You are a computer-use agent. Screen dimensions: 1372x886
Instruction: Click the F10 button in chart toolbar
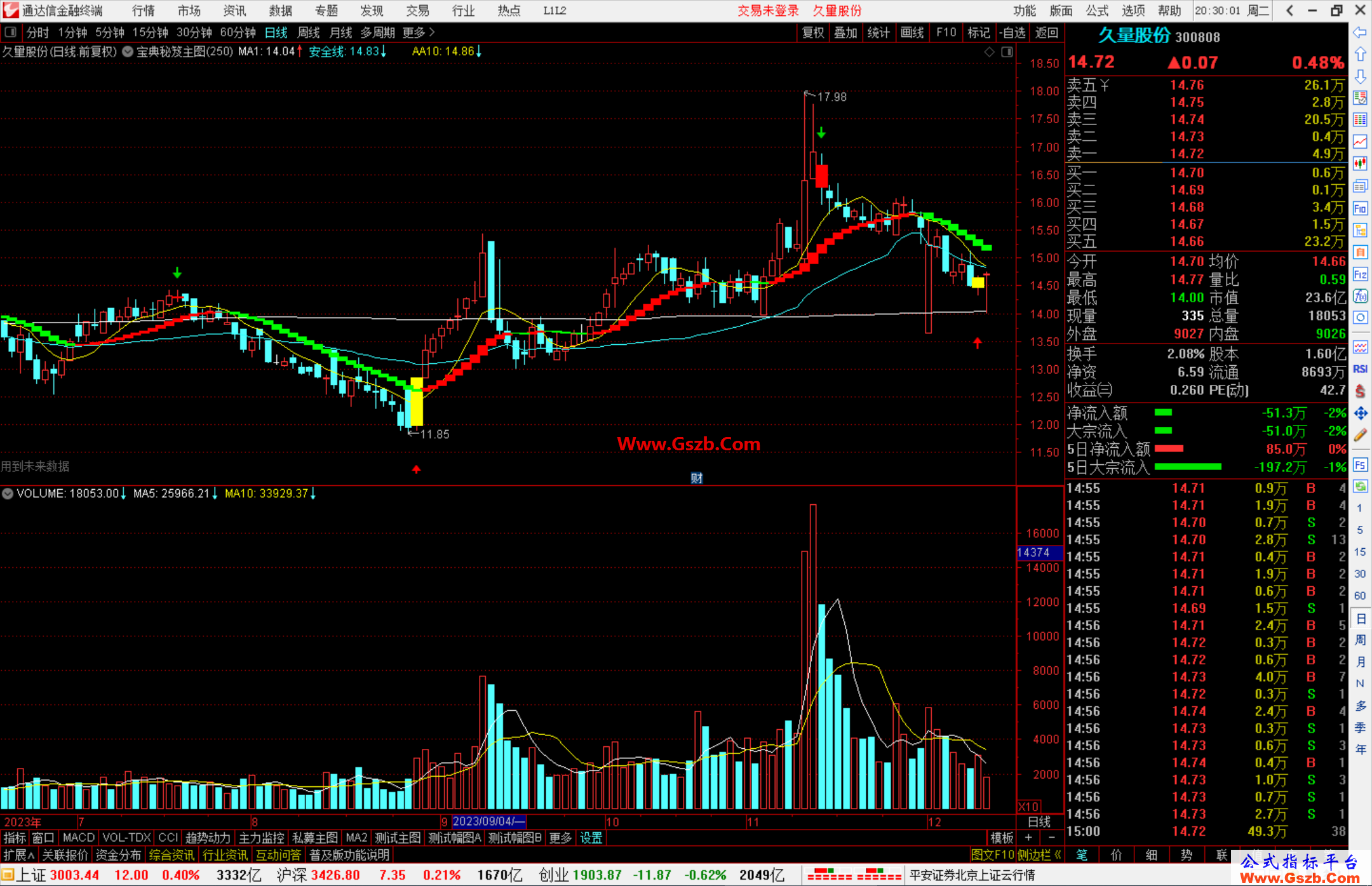tap(946, 32)
